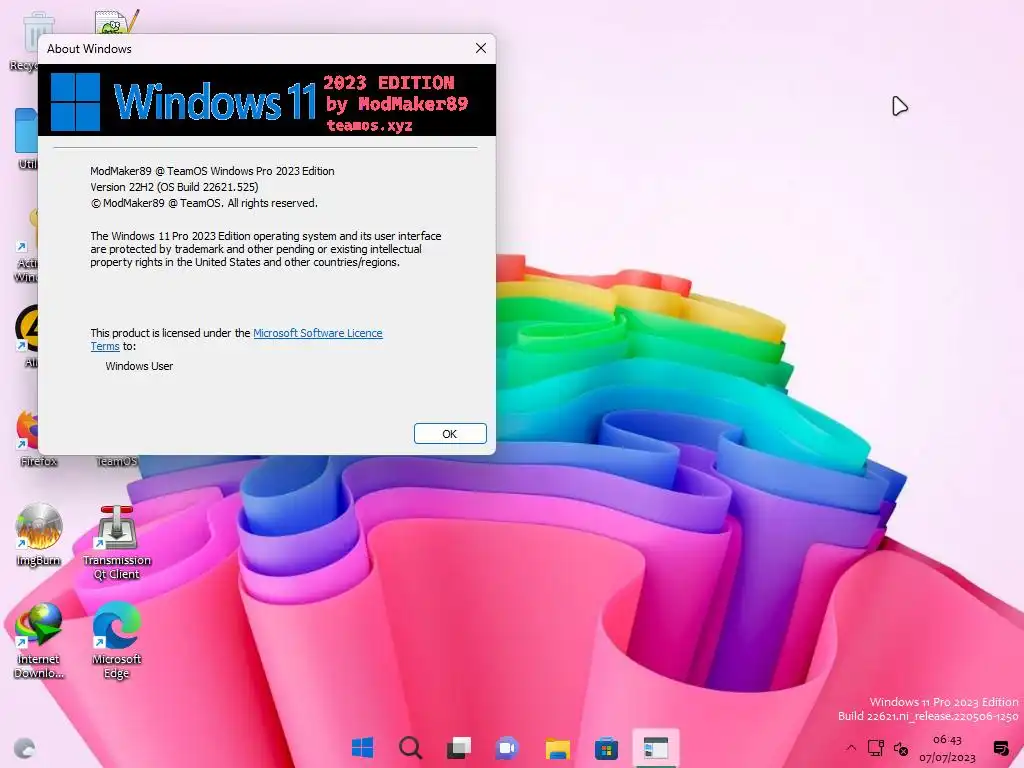Open the ImgBurn desktop shortcut
This screenshot has width=1024, height=768.
coord(39,534)
